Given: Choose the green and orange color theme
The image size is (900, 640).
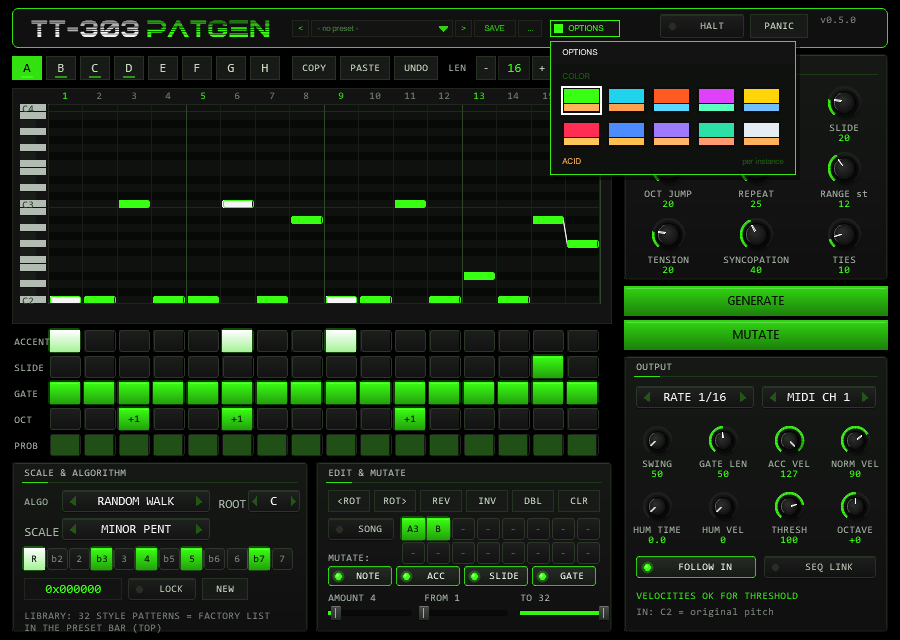Looking at the screenshot, I should click(x=581, y=100).
